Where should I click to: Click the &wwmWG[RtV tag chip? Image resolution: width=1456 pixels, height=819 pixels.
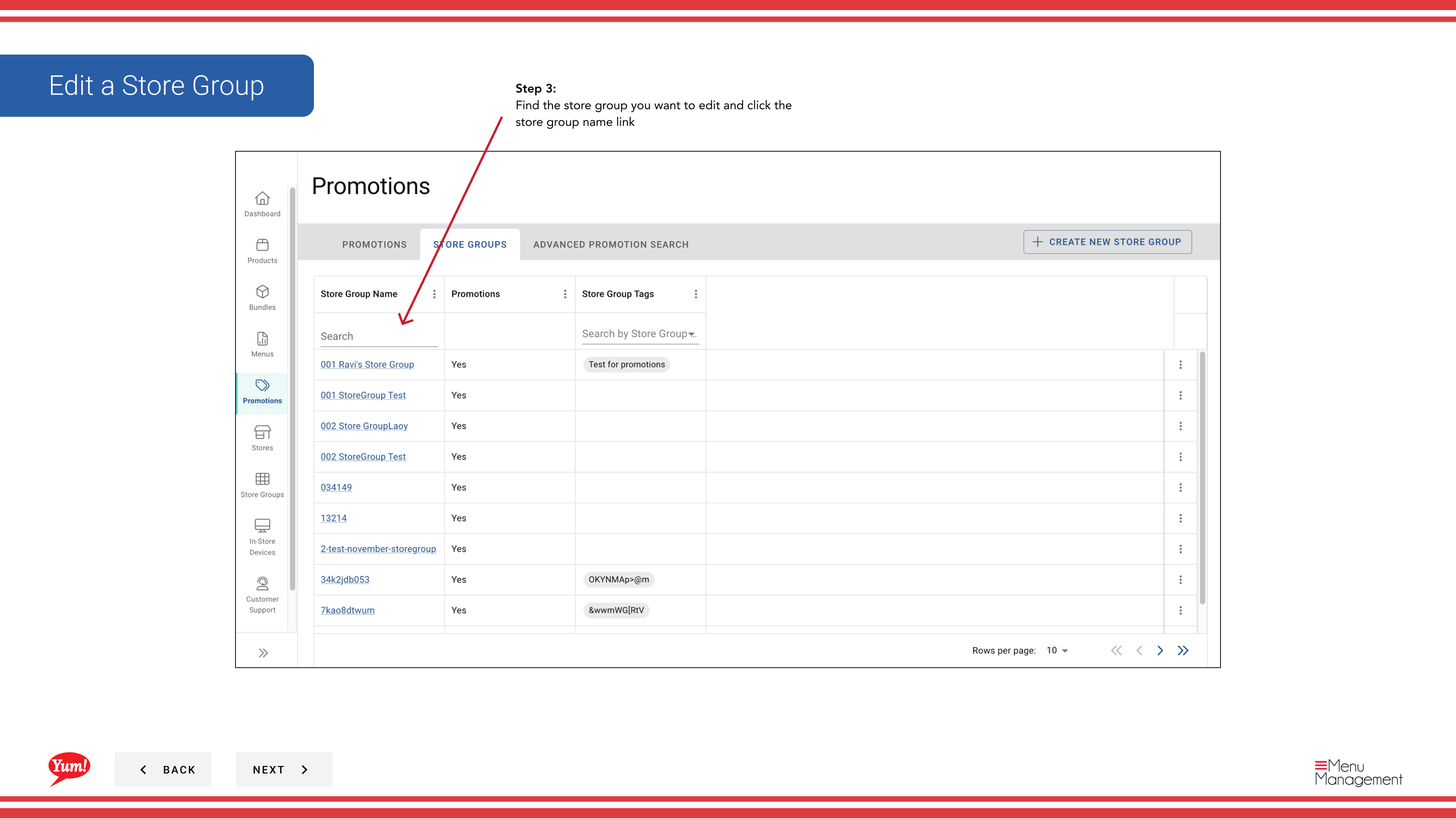pos(616,610)
